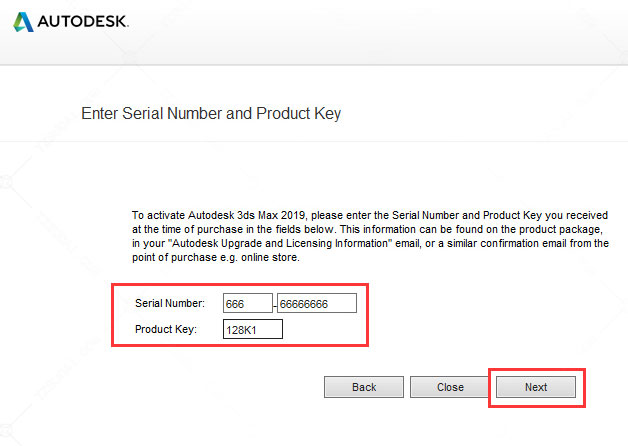The image size is (628, 446).
Task: Click the Autodesk triangle logo icon
Action: click(22, 21)
